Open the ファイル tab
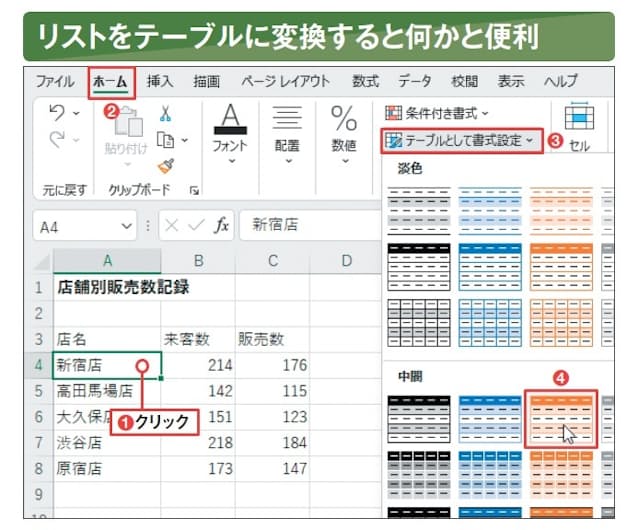Viewport: 638px width, 530px height. pos(55,81)
